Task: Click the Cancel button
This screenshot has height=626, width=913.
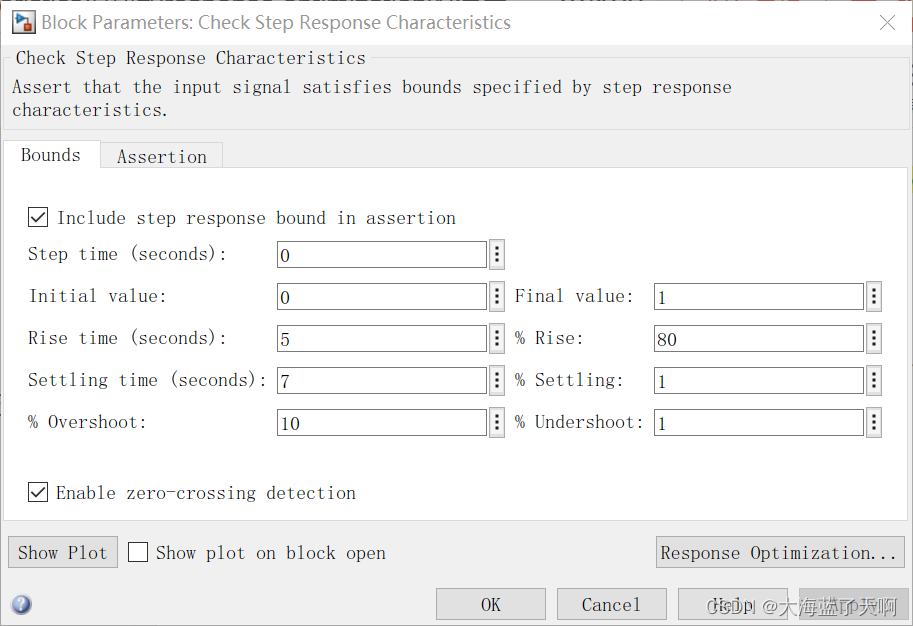Action: pyautogui.click(x=611, y=604)
